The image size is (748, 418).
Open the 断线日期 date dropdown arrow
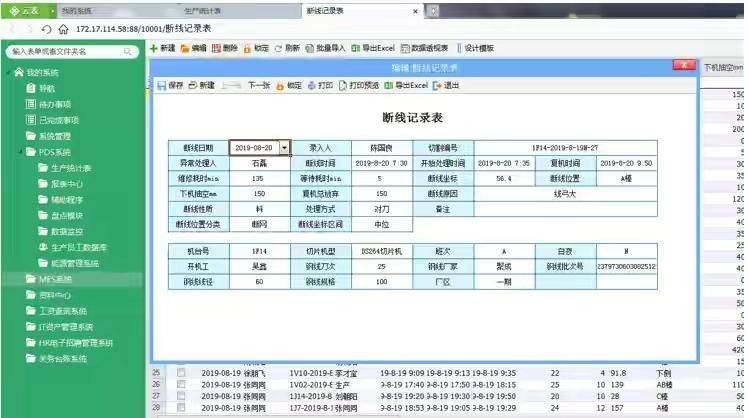(x=284, y=148)
